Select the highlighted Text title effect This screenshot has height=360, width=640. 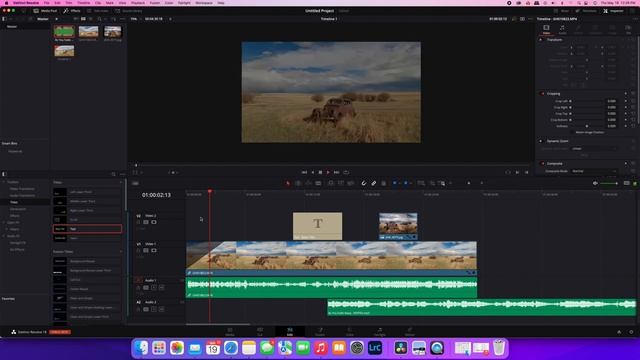pyautogui.click(x=87, y=229)
